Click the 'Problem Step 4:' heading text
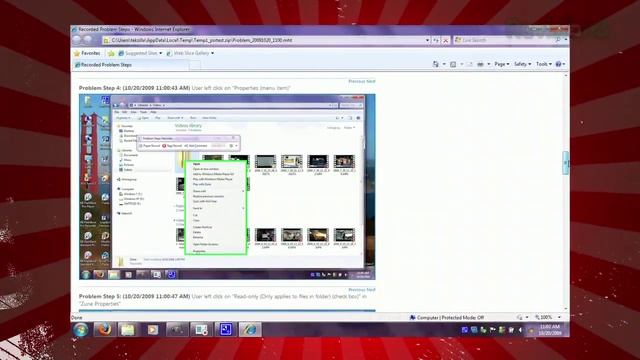Screen dimensions: 640x360 pyautogui.click(x=100, y=88)
